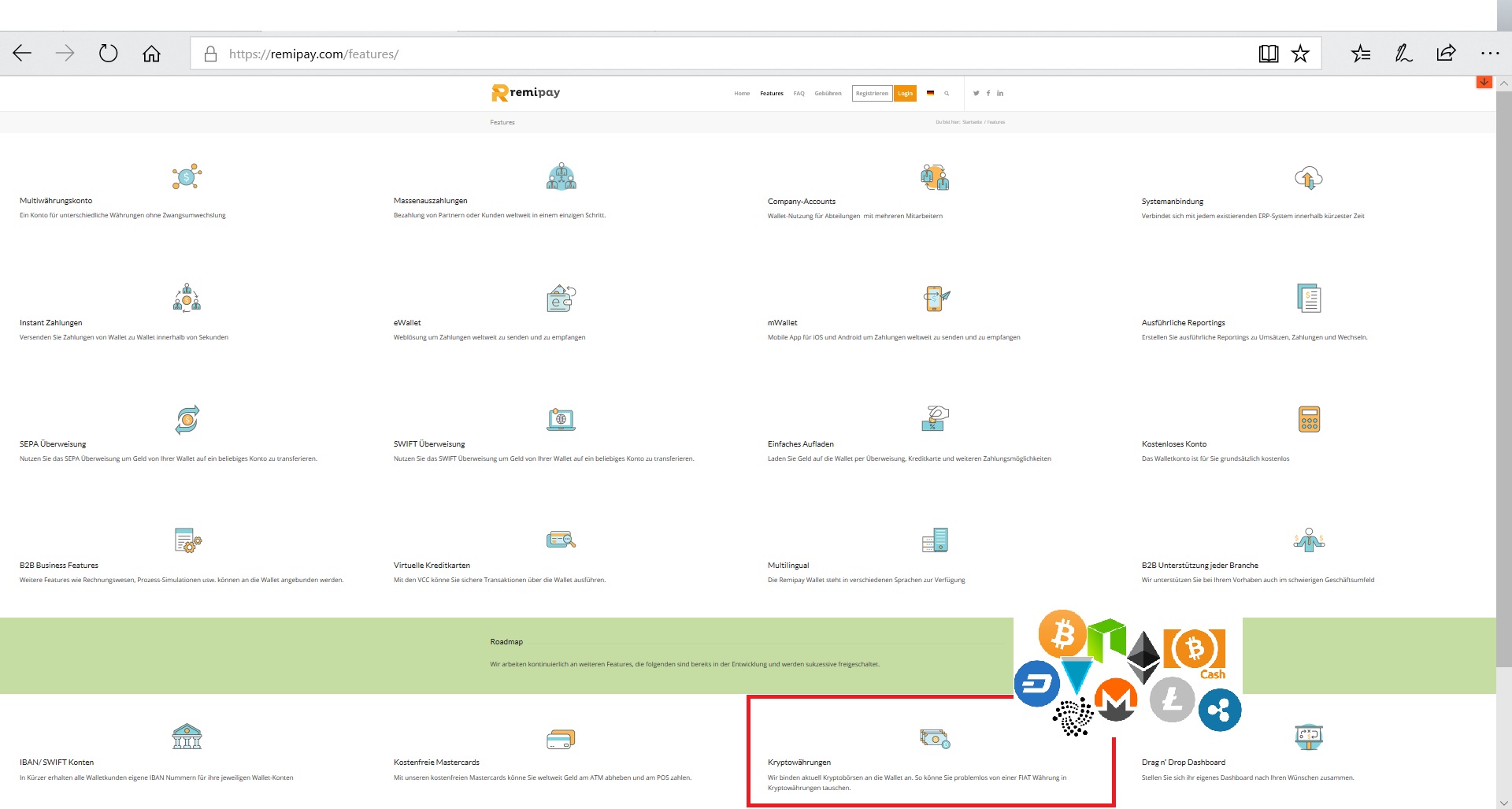Select the Ethereum logo among the cryptocurrency icons
Viewport: 1512px width, 809px height.
(x=1143, y=657)
